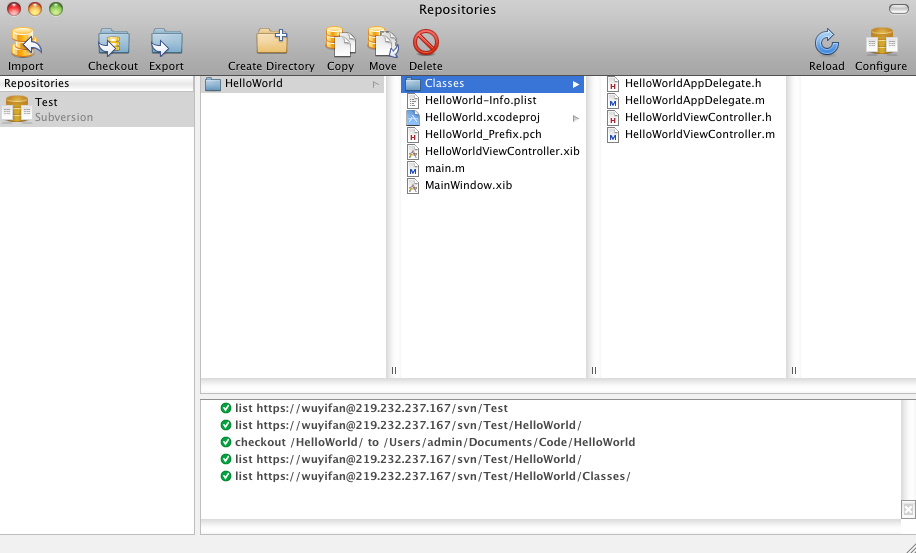916x553 pixels.
Task: Click the HelloWorldViewController.m file icon
Action: (613, 135)
